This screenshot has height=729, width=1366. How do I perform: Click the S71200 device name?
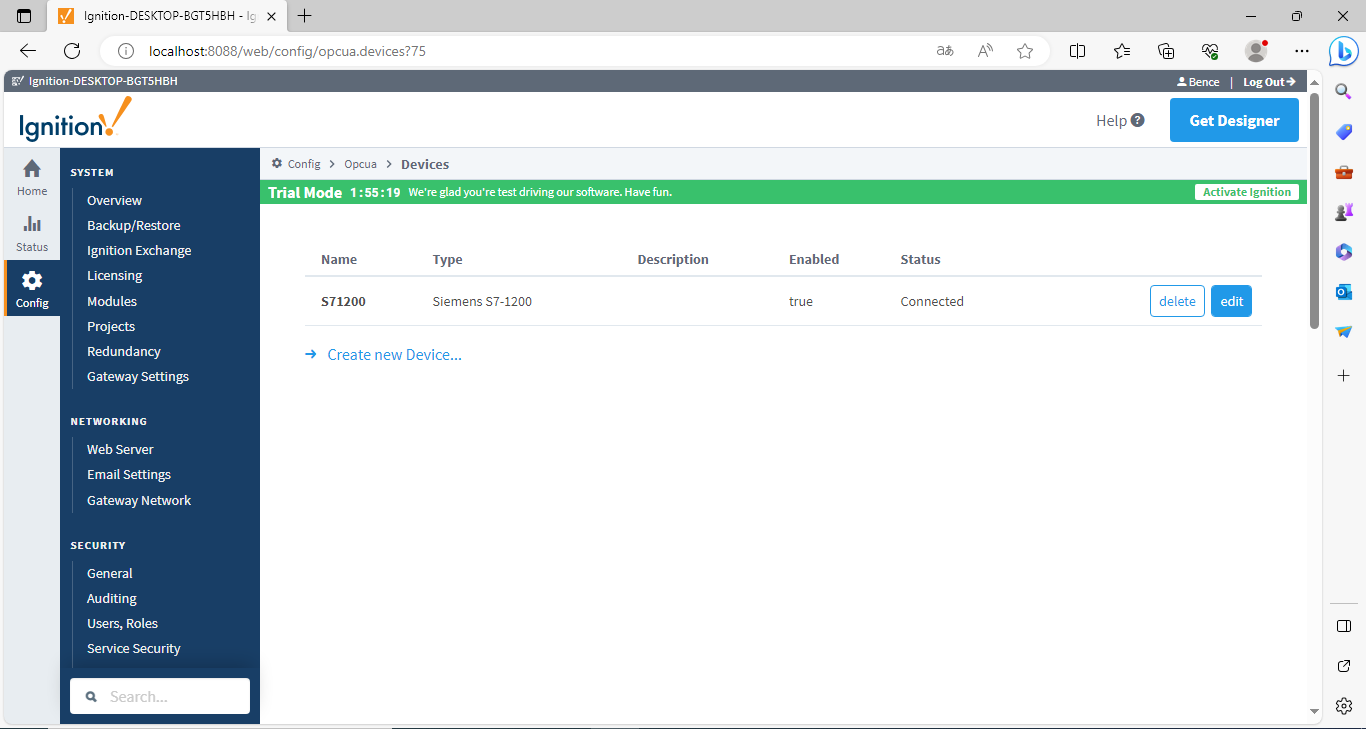pyautogui.click(x=343, y=301)
